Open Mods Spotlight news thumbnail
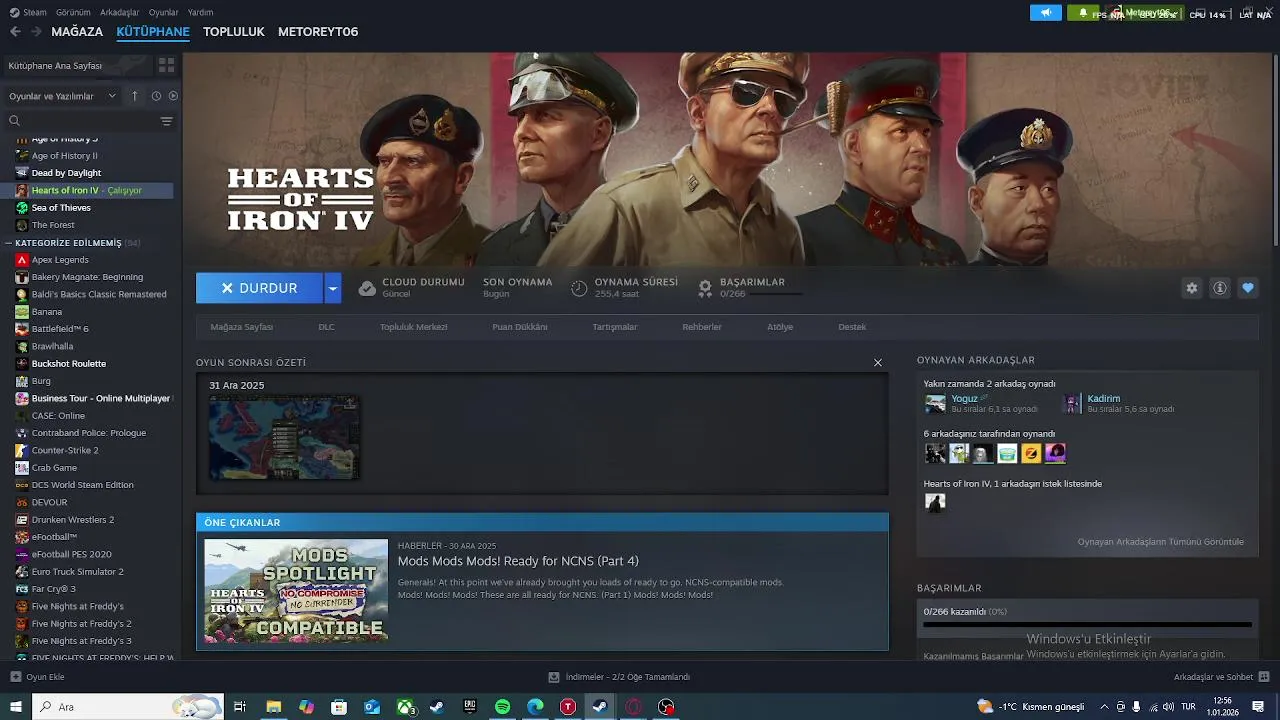Image resolution: width=1280 pixels, height=720 pixels. [296, 591]
